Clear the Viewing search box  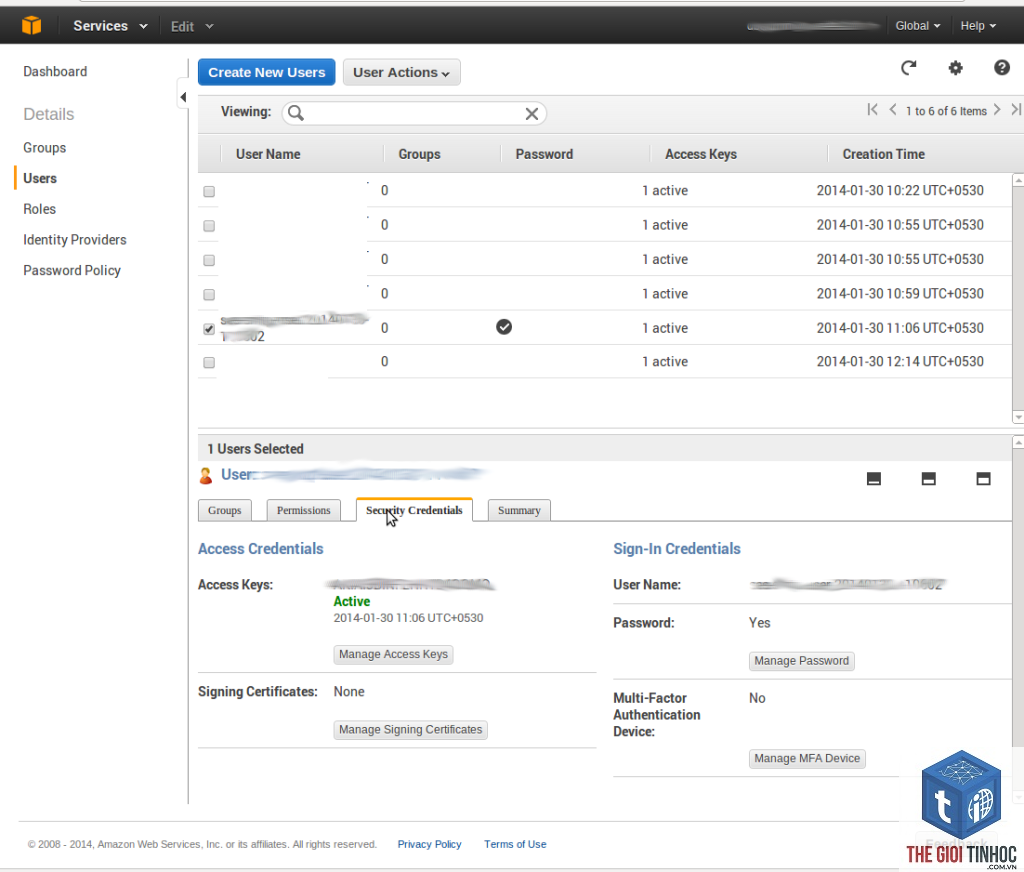point(532,114)
